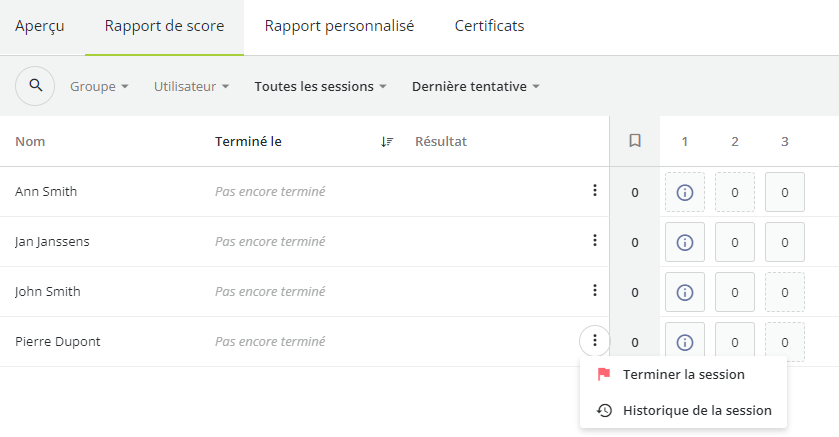The image size is (839, 437).
Task: Sort by the Nom column header
Action: pos(30,141)
